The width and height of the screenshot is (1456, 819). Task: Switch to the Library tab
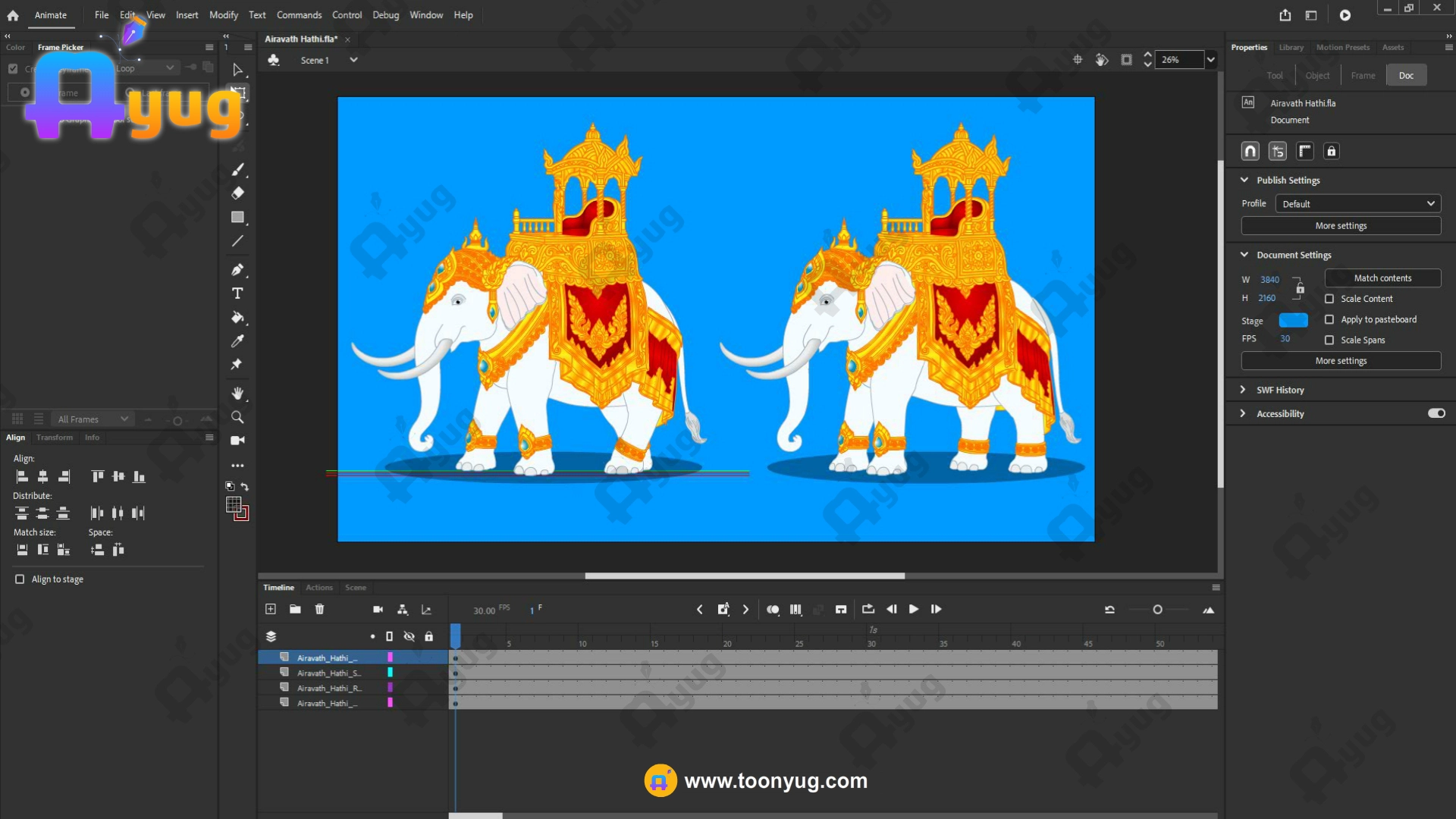(1291, 47)
